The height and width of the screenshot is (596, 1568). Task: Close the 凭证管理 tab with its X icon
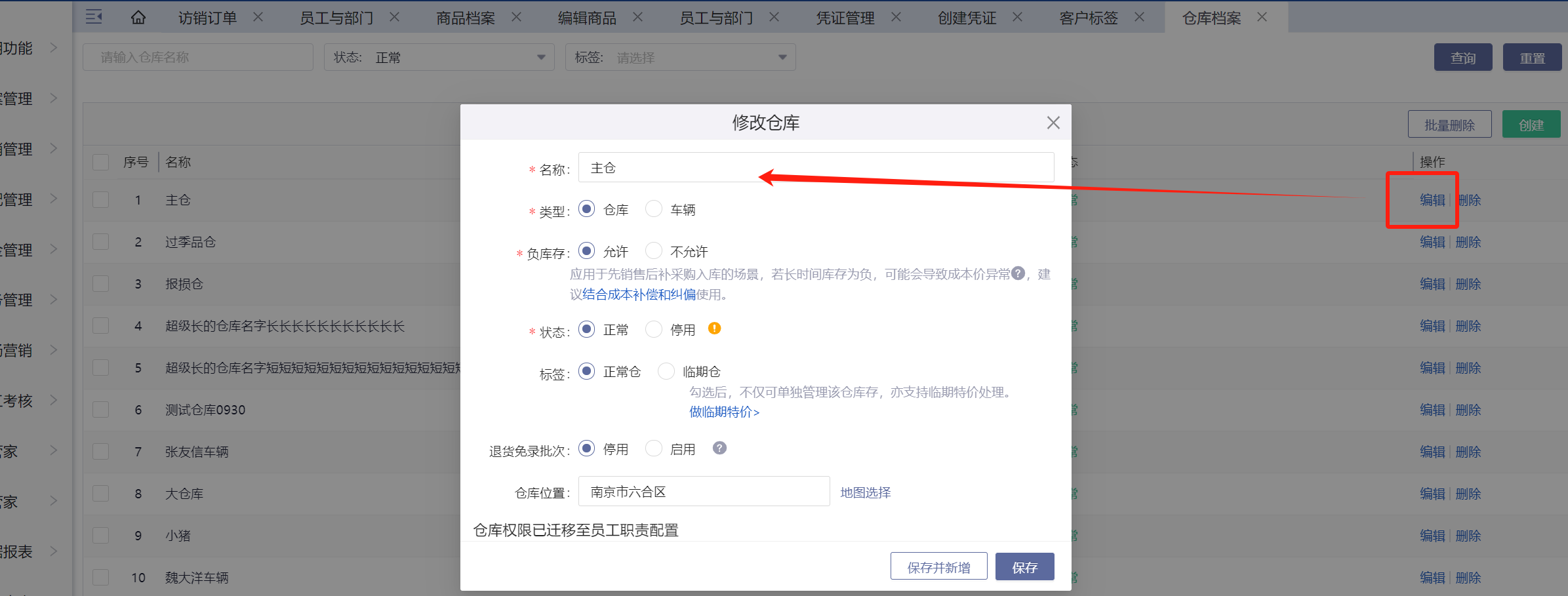896,18
